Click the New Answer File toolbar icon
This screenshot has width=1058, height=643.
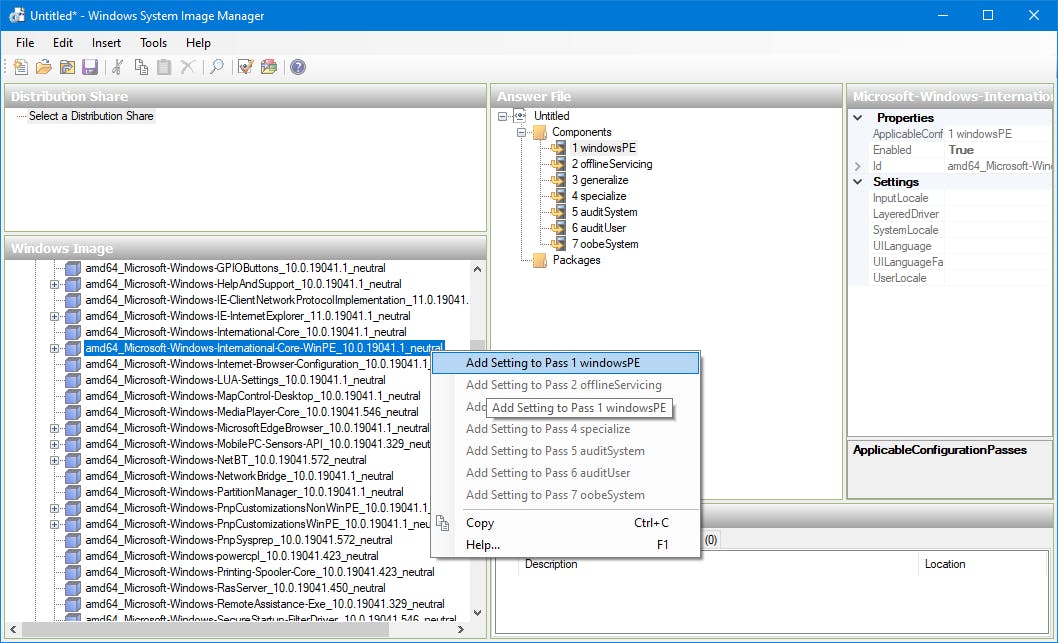[21, 67]
